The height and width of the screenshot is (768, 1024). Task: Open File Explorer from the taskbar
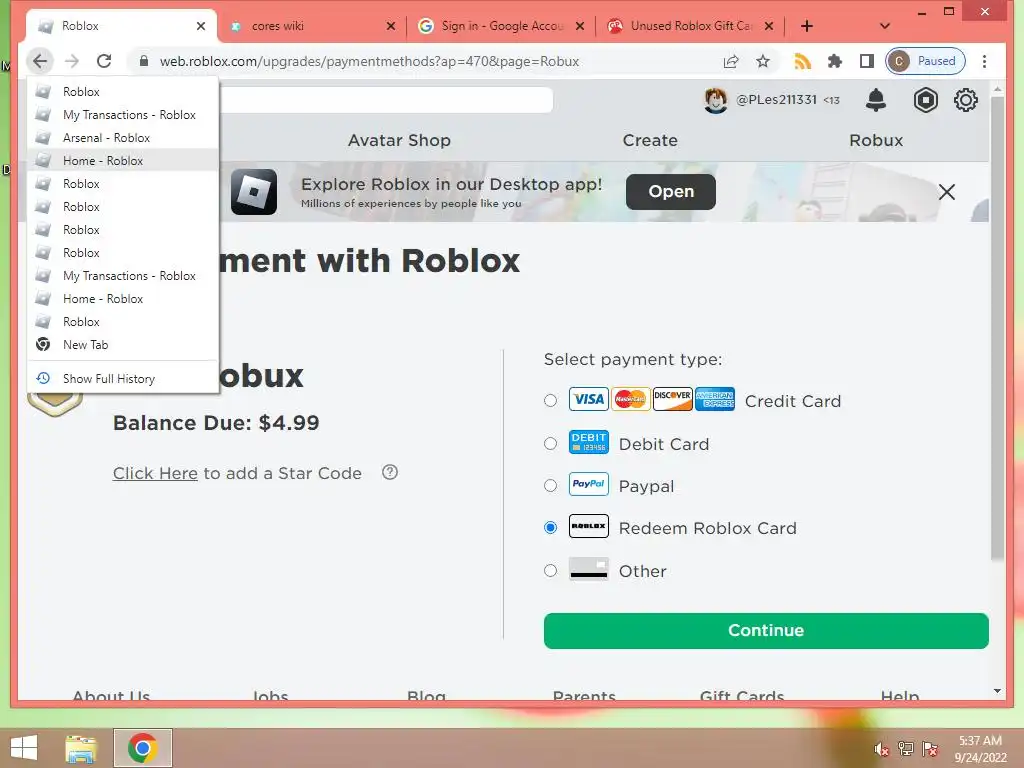81,748
